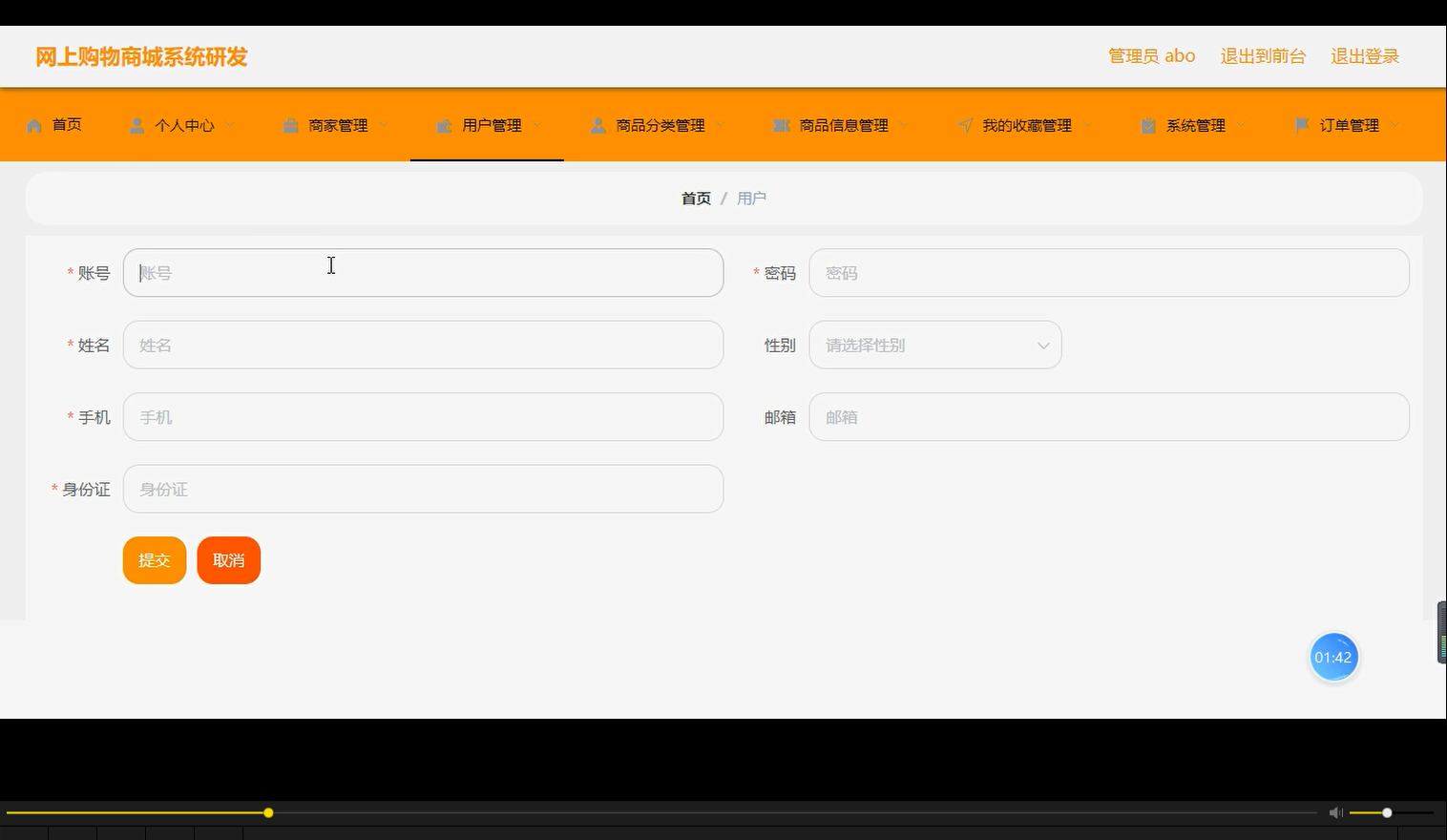The width and height of the screenshot is (1447, 840).
Task: Submit the form with 提交
Action: click(155, 560)
